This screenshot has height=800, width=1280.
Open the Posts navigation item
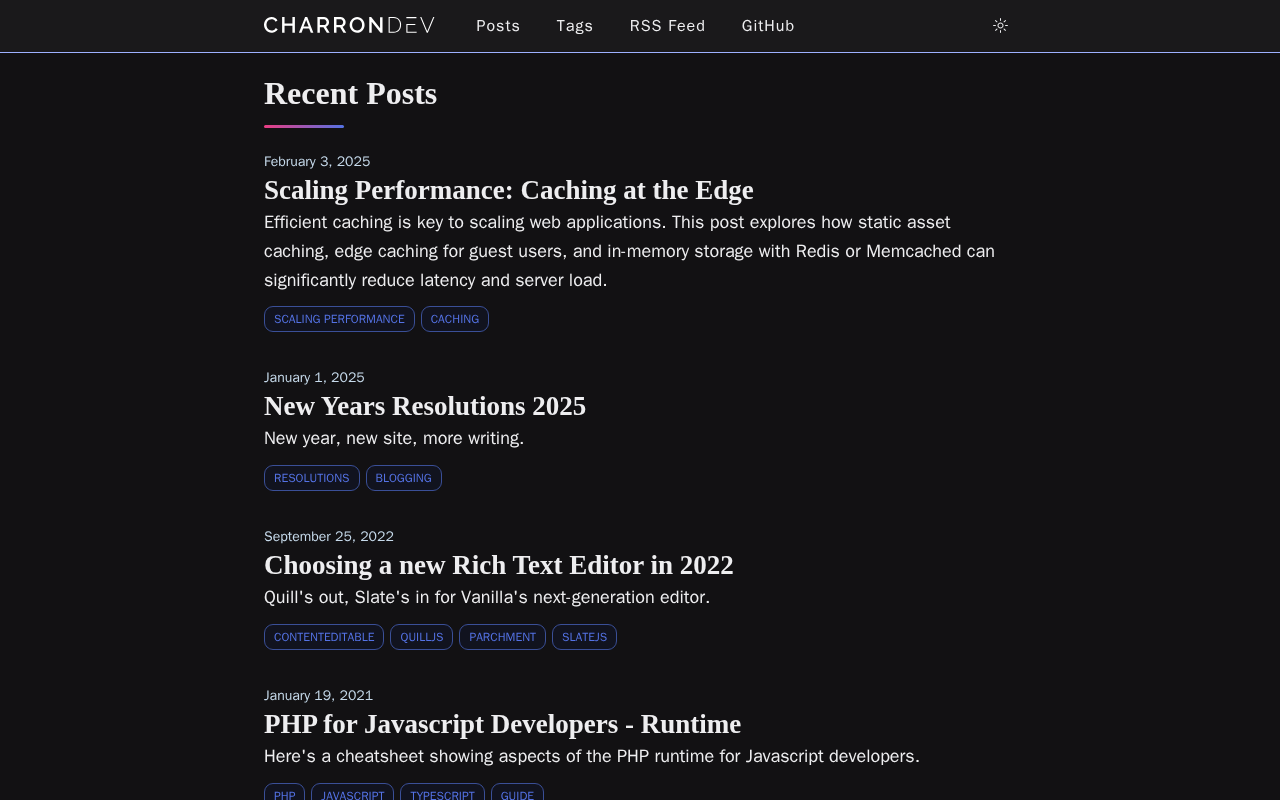point(498,26)
